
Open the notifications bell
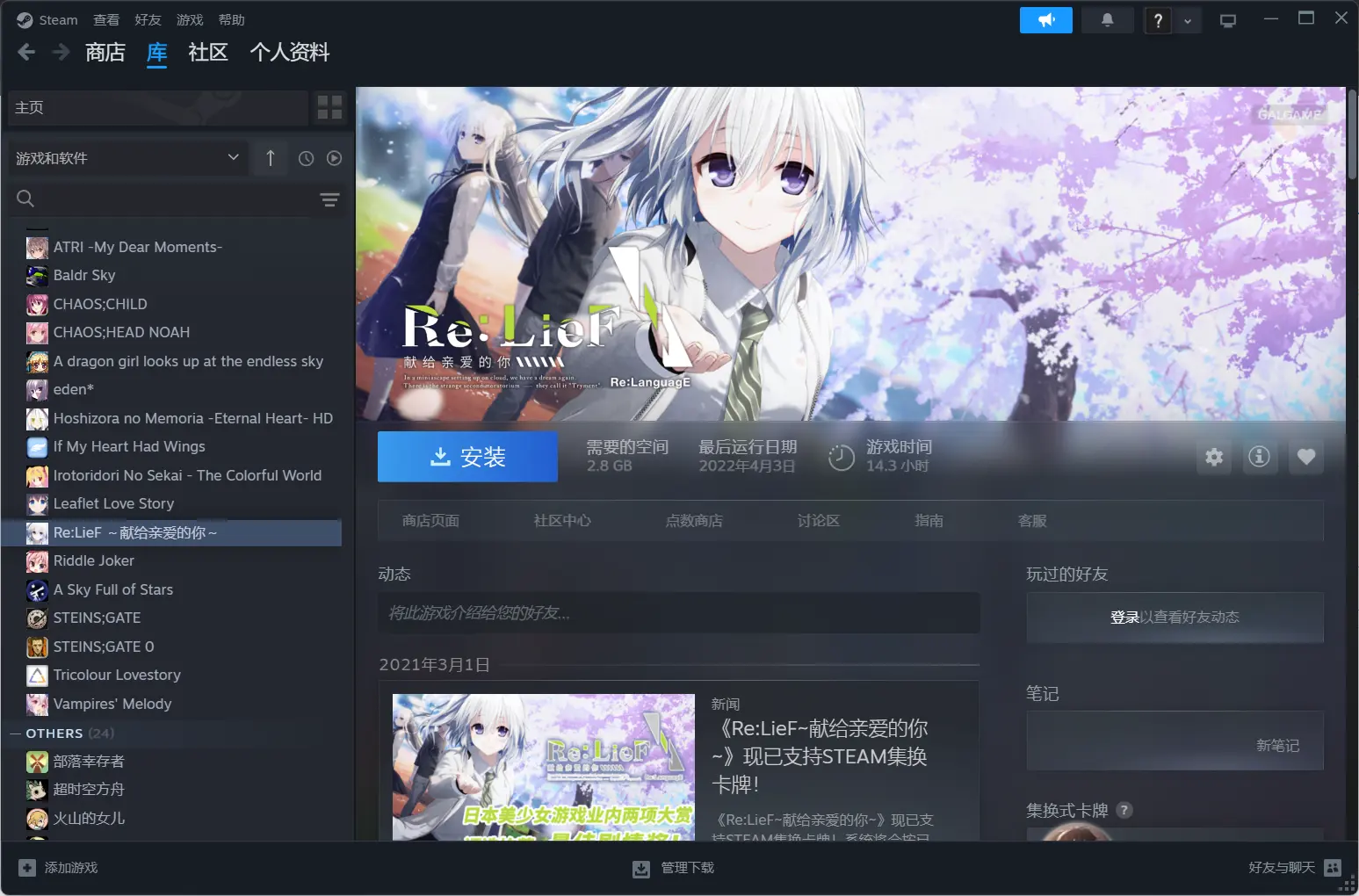point(1107,20)
